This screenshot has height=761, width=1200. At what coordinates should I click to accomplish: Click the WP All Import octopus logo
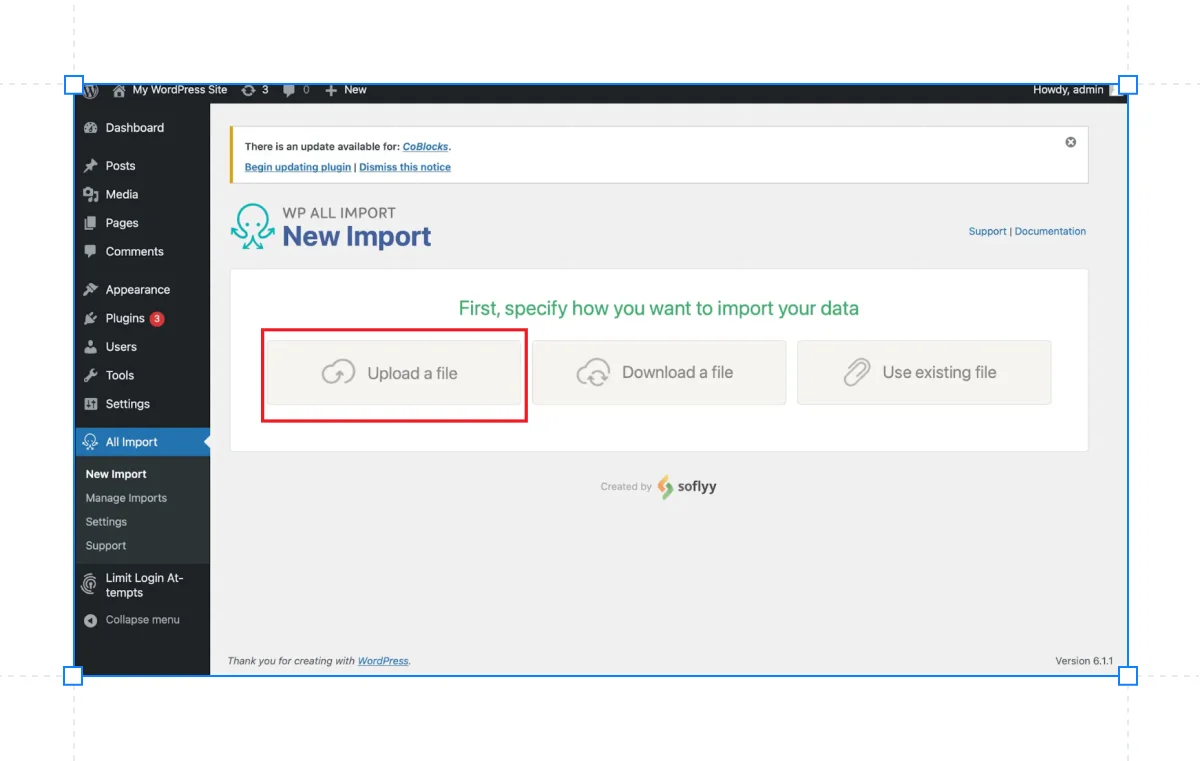point(252,226)
